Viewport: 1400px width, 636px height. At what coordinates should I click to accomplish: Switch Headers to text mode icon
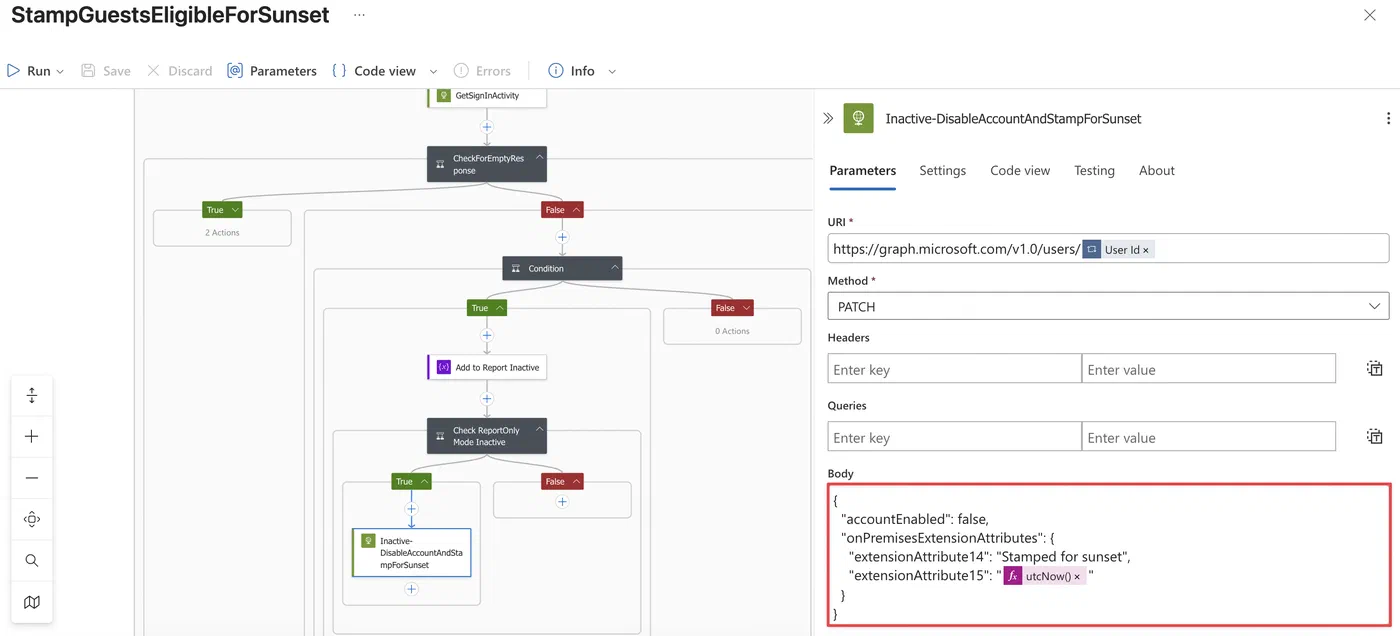click(x=1375, y=369)
